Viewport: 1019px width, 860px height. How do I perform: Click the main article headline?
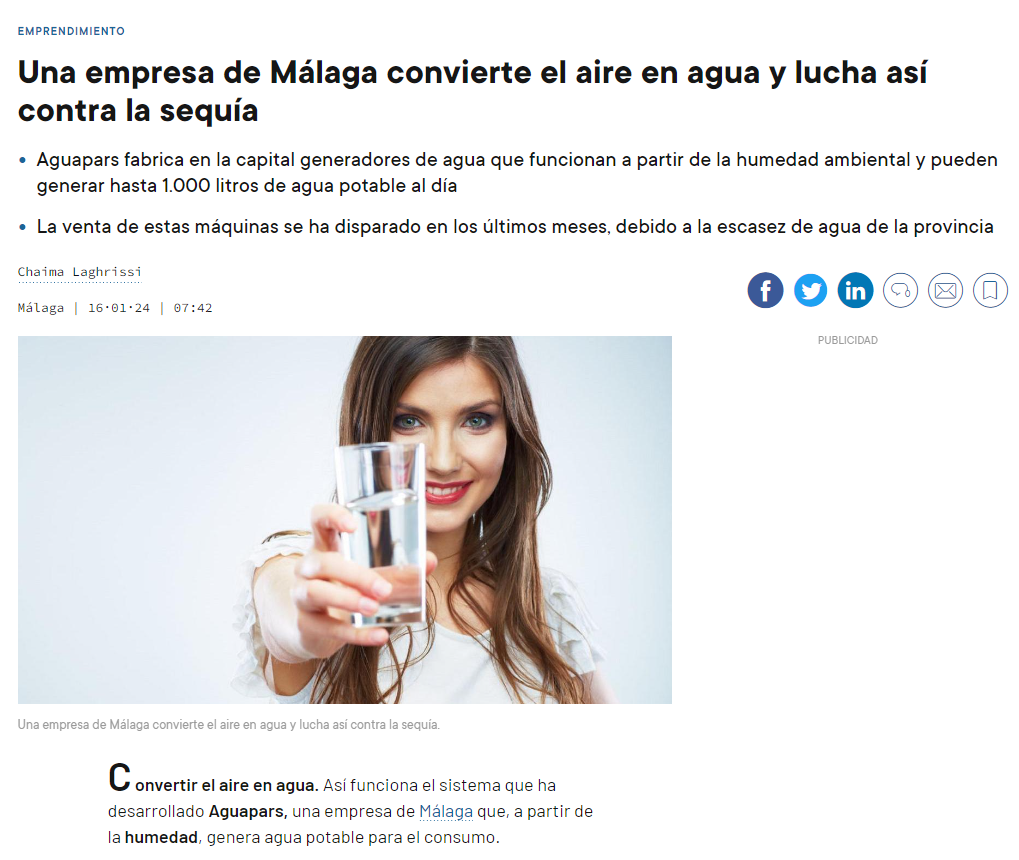[x=472, y=91]
